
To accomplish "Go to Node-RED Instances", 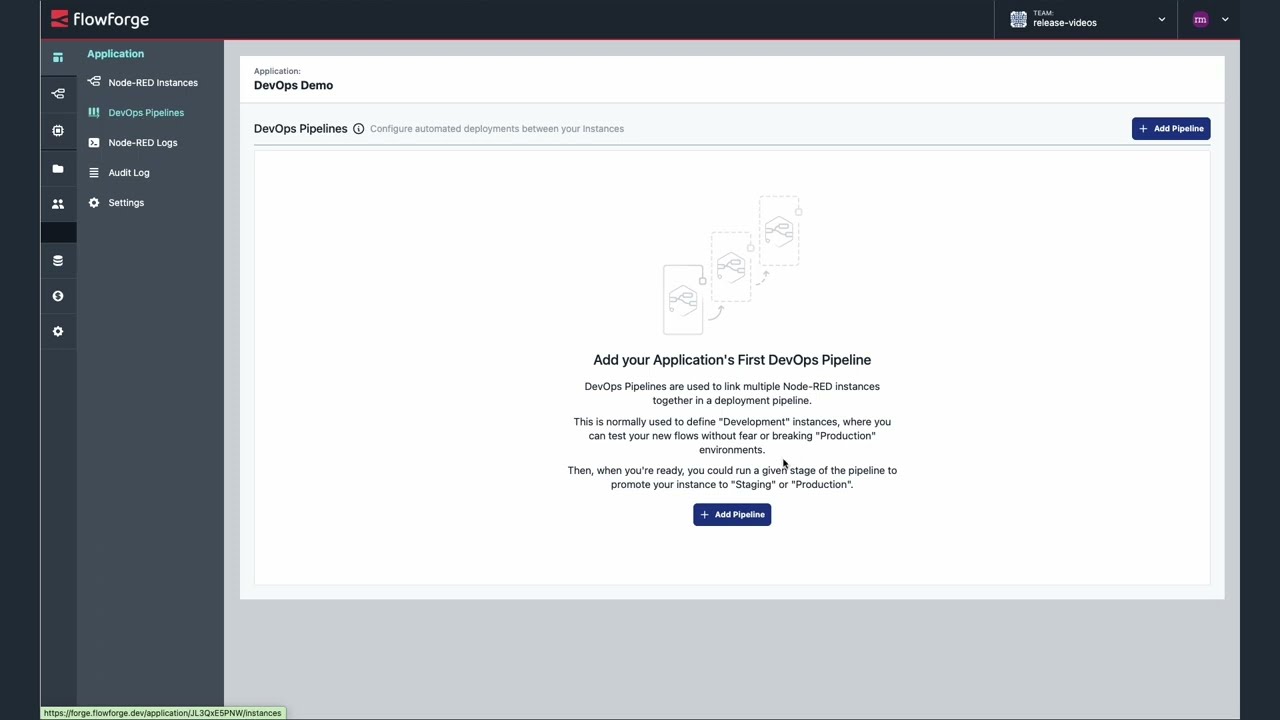I will (151, 83).
